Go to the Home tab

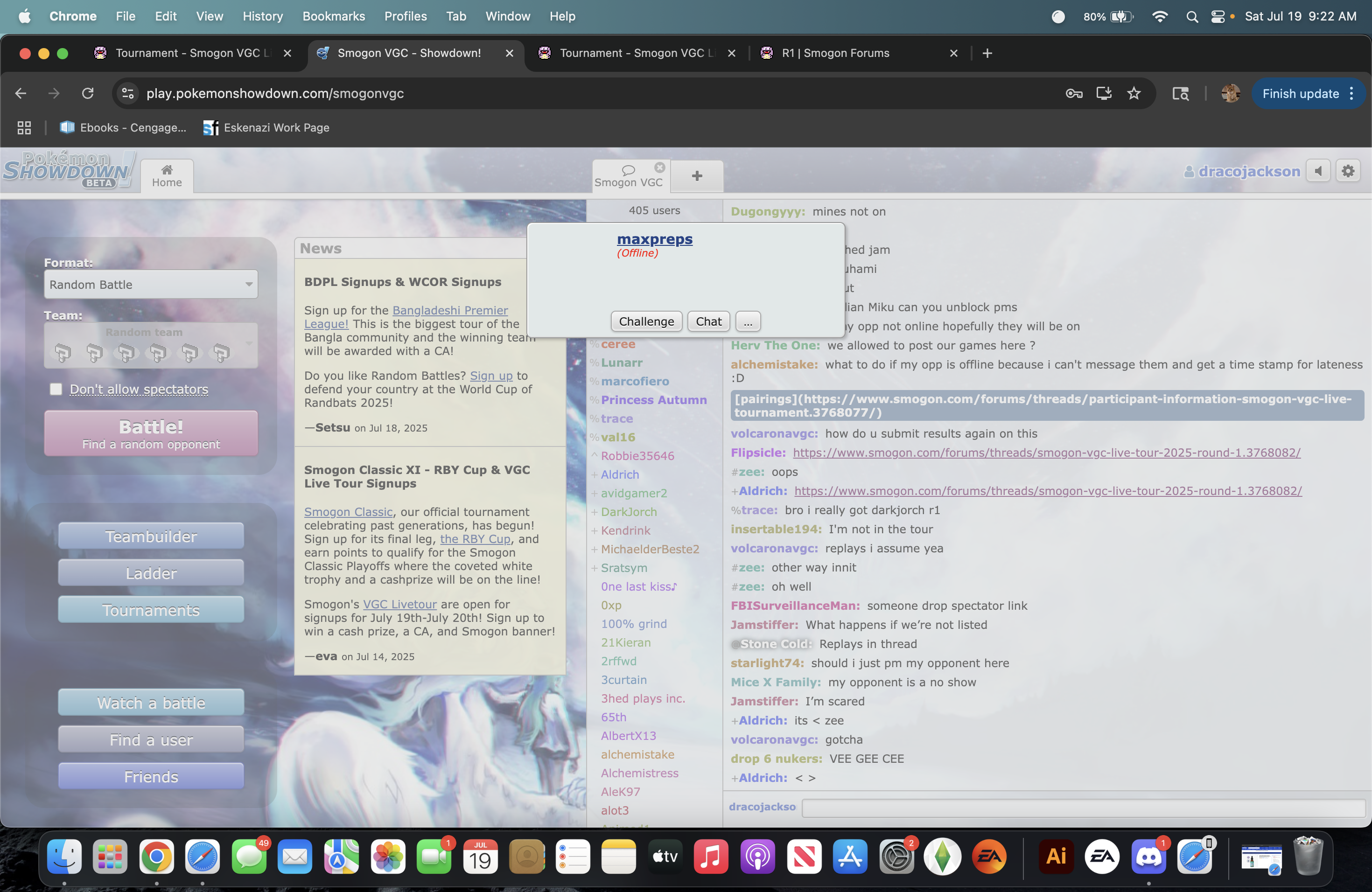coord(167,176)
